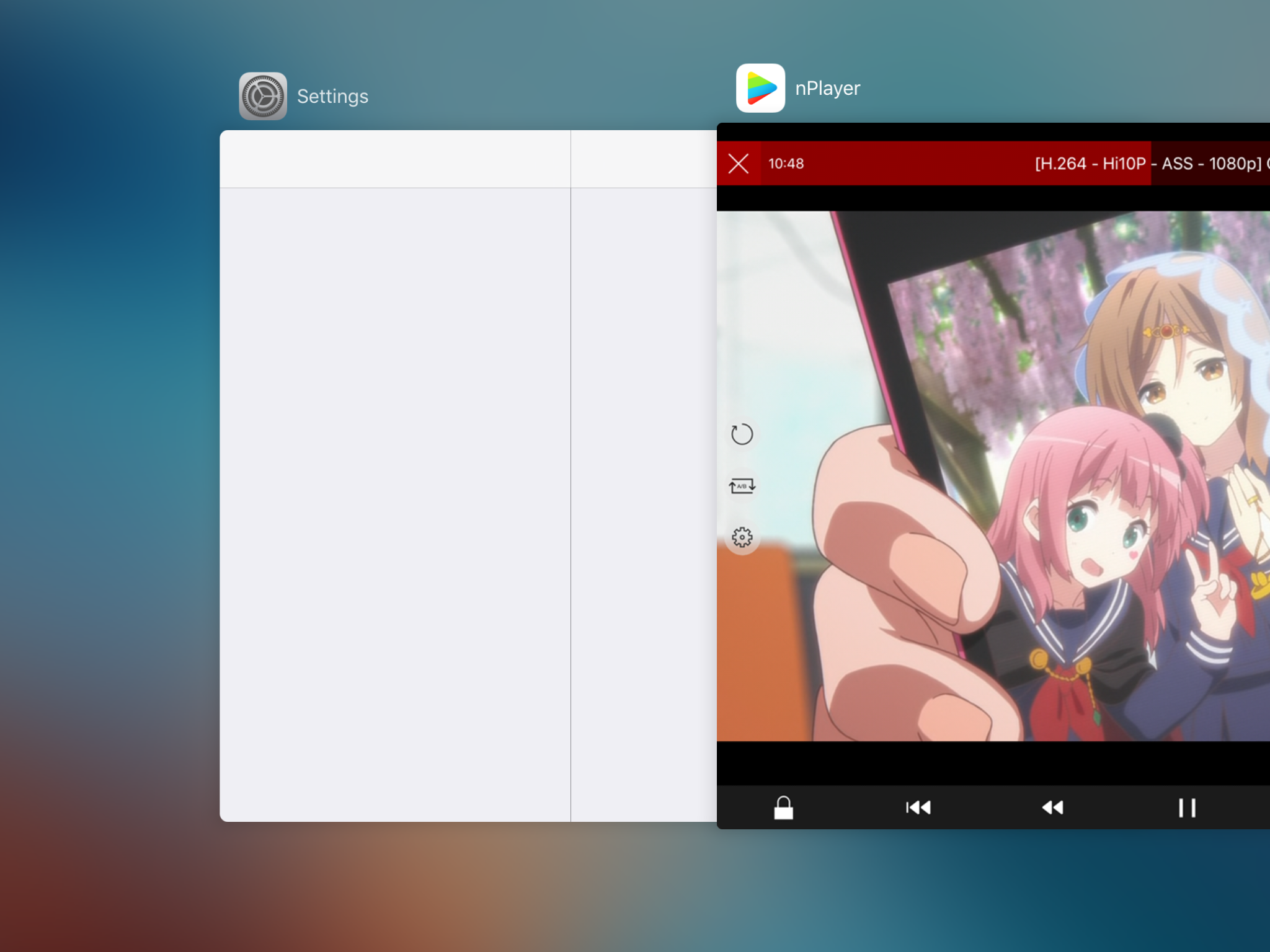Select the nPlayer app name label
The width and height of the screenshot is (1270, 952).
pyautogui.click(x=827, y=89)
